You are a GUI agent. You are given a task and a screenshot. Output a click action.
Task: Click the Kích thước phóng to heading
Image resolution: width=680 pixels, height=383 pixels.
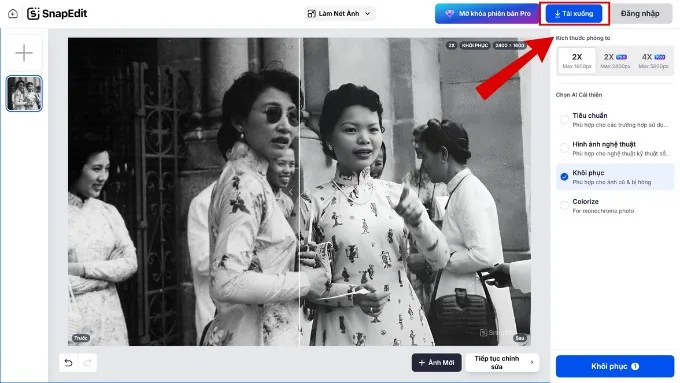click(x=583, y=38)
